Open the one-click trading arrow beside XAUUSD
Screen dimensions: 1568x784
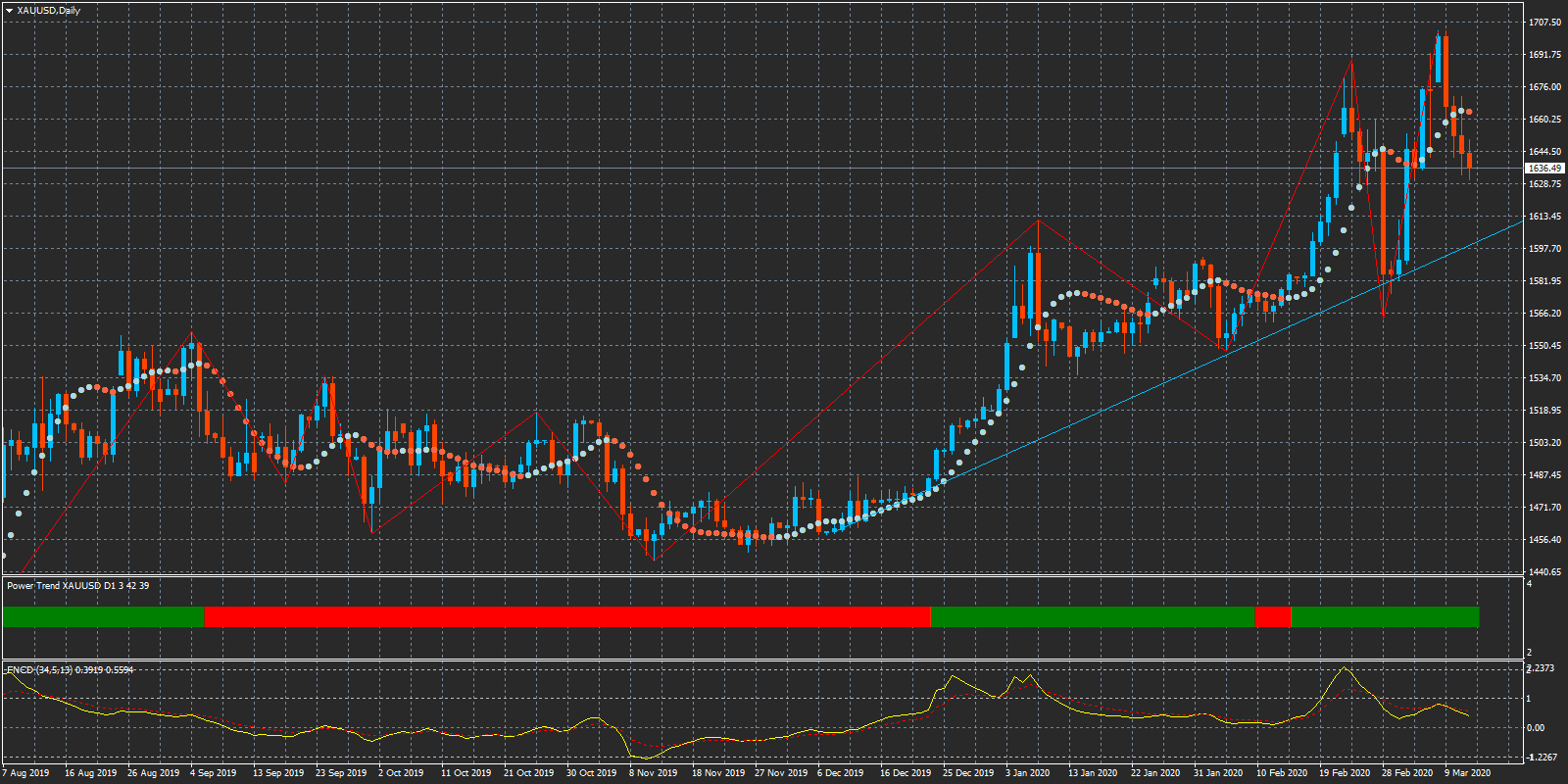click(x=9, y=11)
